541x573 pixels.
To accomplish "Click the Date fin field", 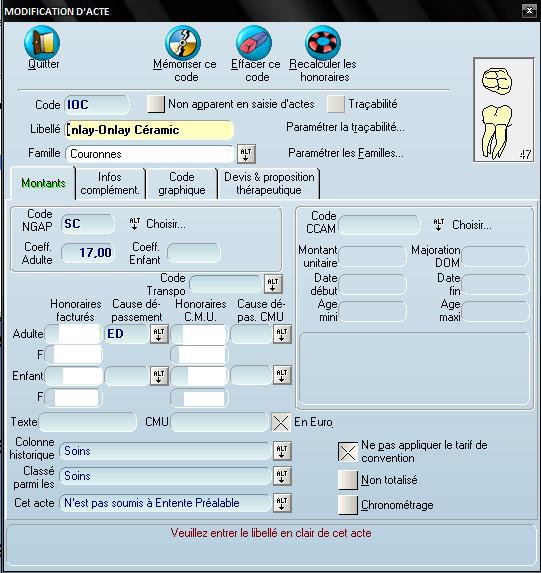I will 495,284.
